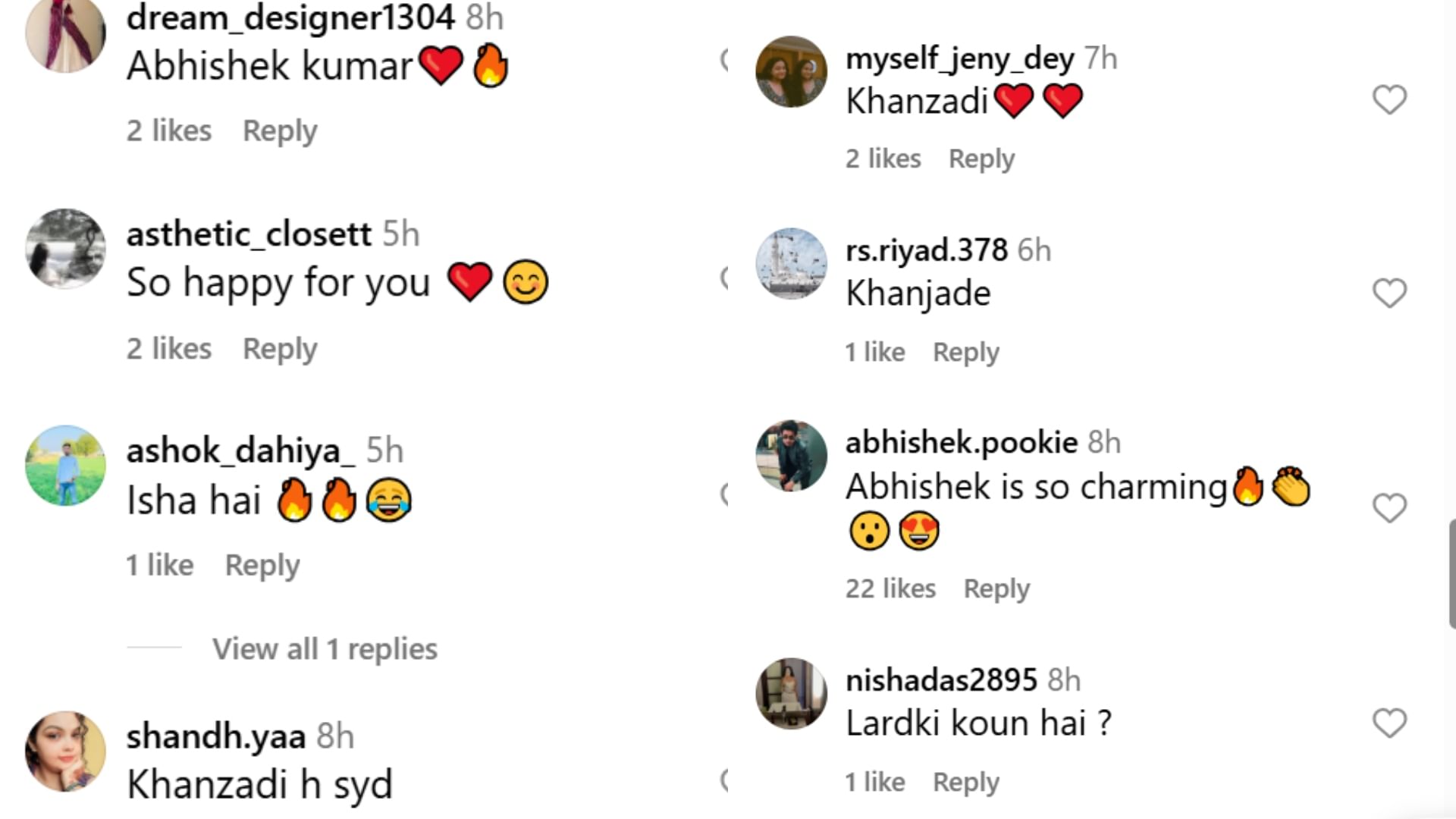
Task: Like the 'Abhishek is so charming' comment
Action: tap(1389, 507)
